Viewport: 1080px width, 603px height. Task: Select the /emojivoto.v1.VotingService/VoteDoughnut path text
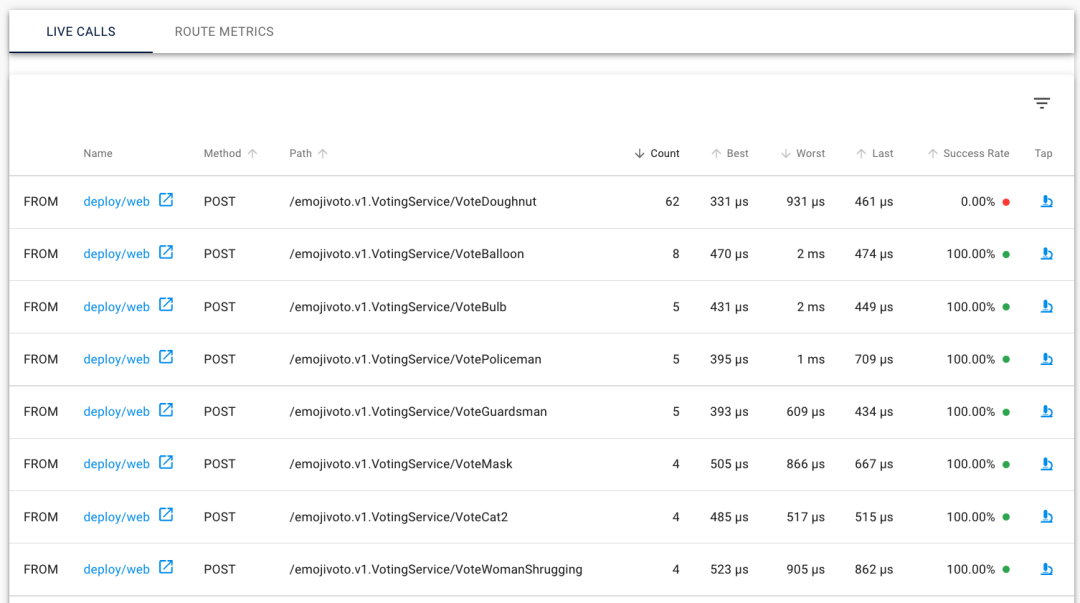pyautogui.click(x=413, y=201)
